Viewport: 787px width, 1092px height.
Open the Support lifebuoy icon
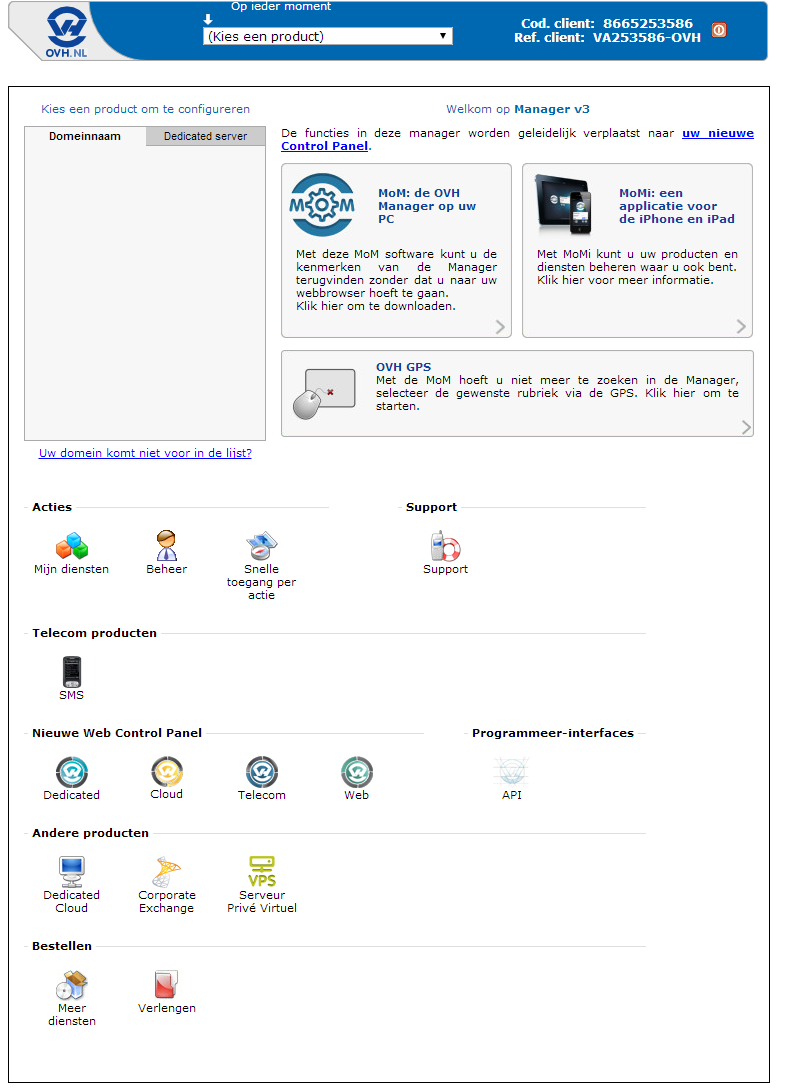[445, 546]
